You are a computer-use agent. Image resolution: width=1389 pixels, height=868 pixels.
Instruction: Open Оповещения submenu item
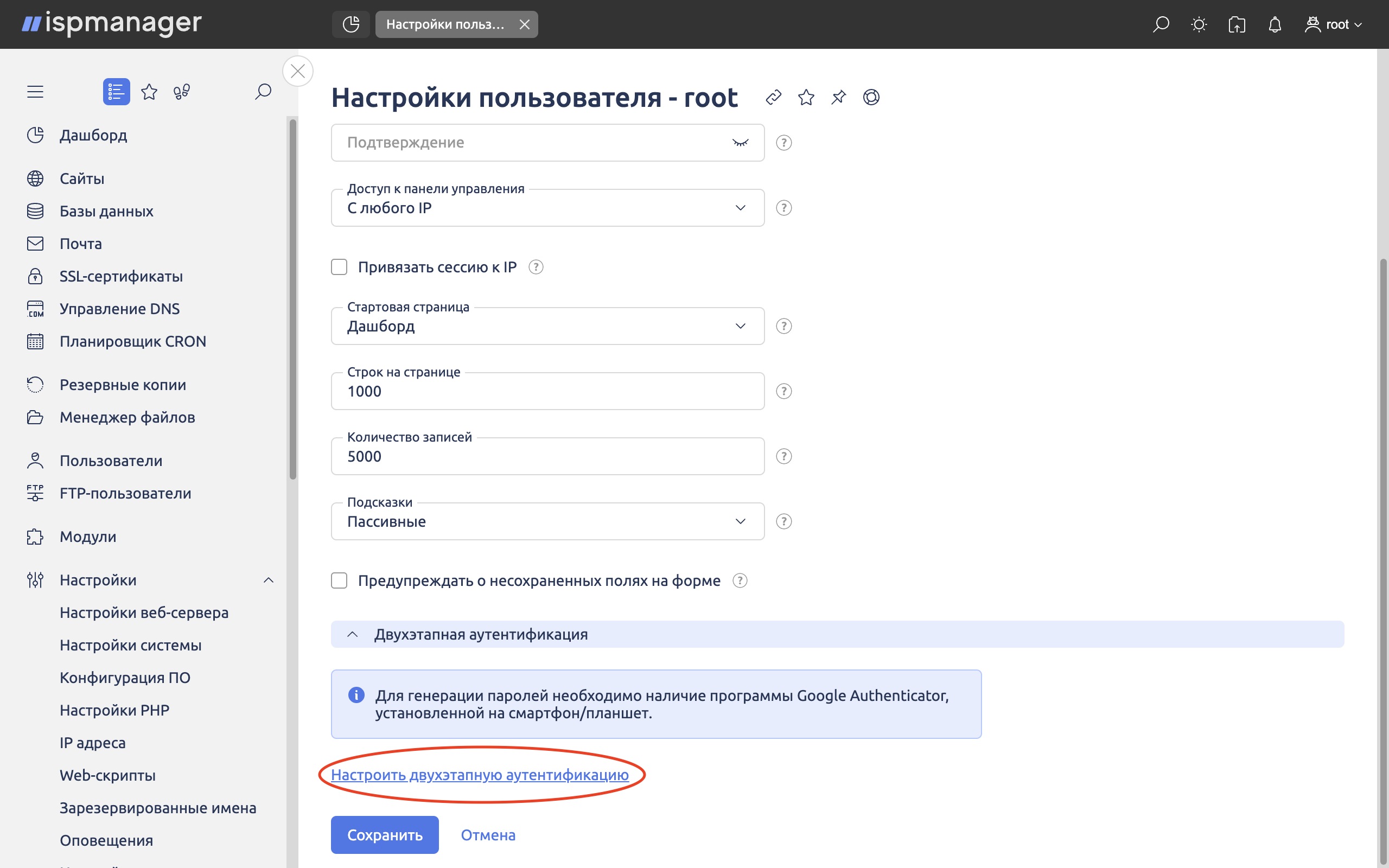tap(106, 840)
